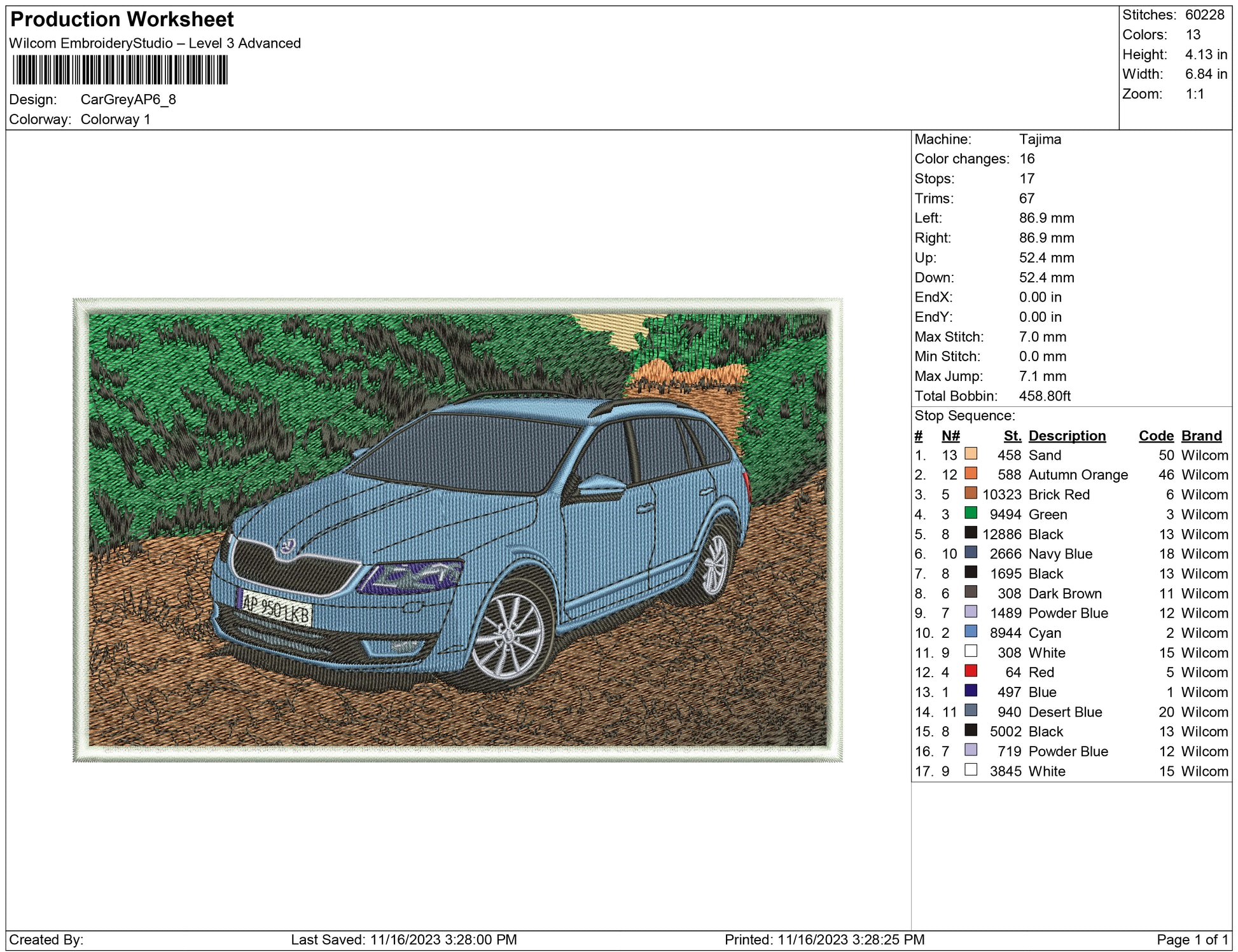Select the Brick Red color swatch
This screenshot has width=1238, height=952.
971,493
